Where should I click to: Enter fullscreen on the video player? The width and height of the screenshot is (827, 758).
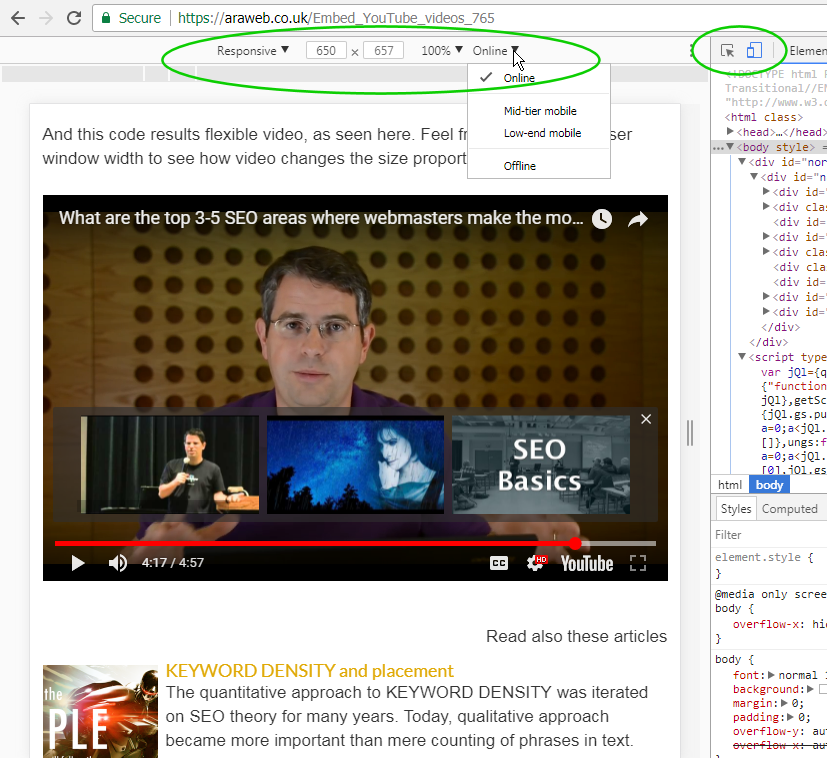coord(637,563)
